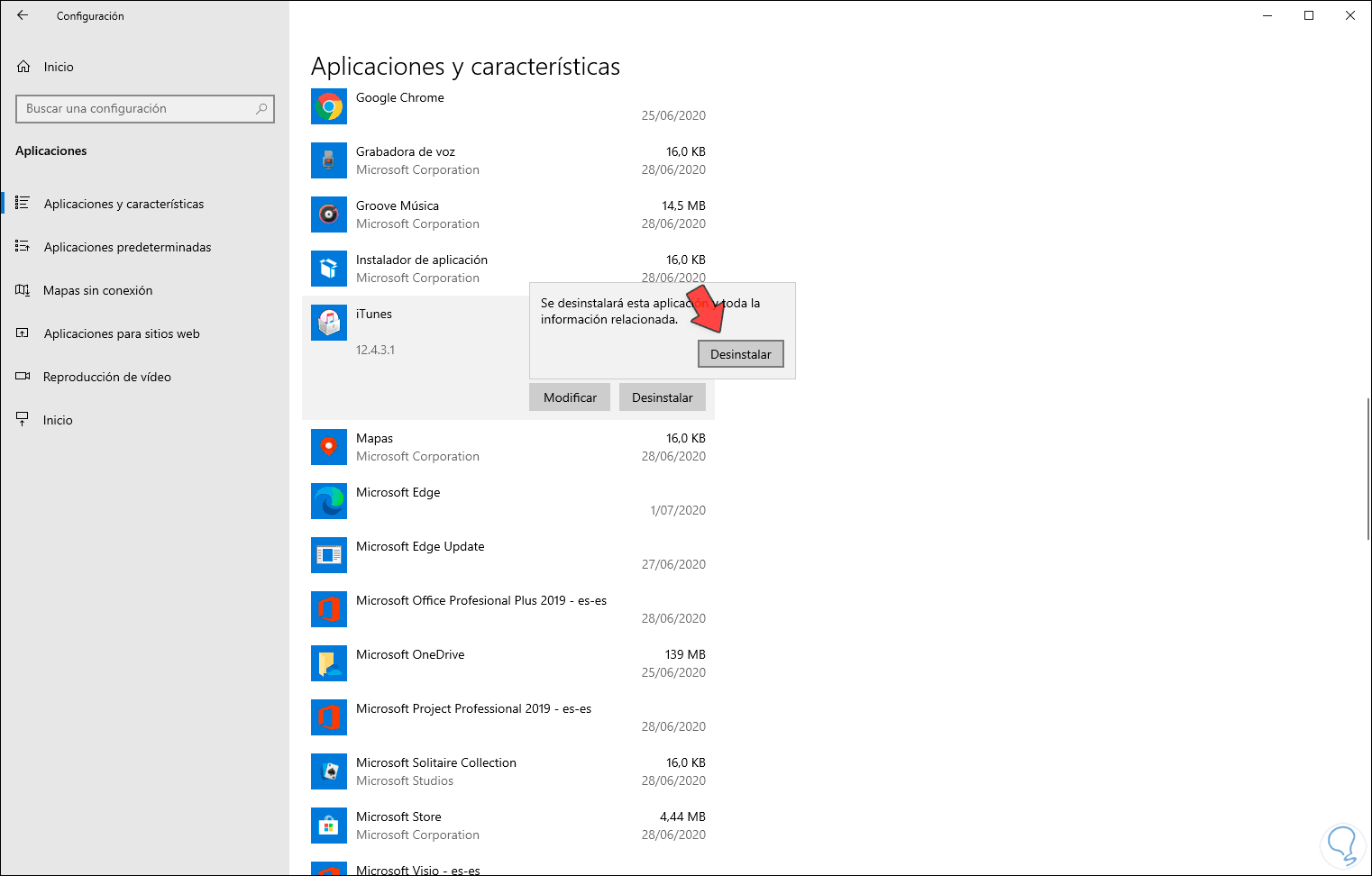Image resolution: width=1372 pixels, height=876 pixels.
Task: Select the Google Chrome app name
Action: [x=400, y=97]
